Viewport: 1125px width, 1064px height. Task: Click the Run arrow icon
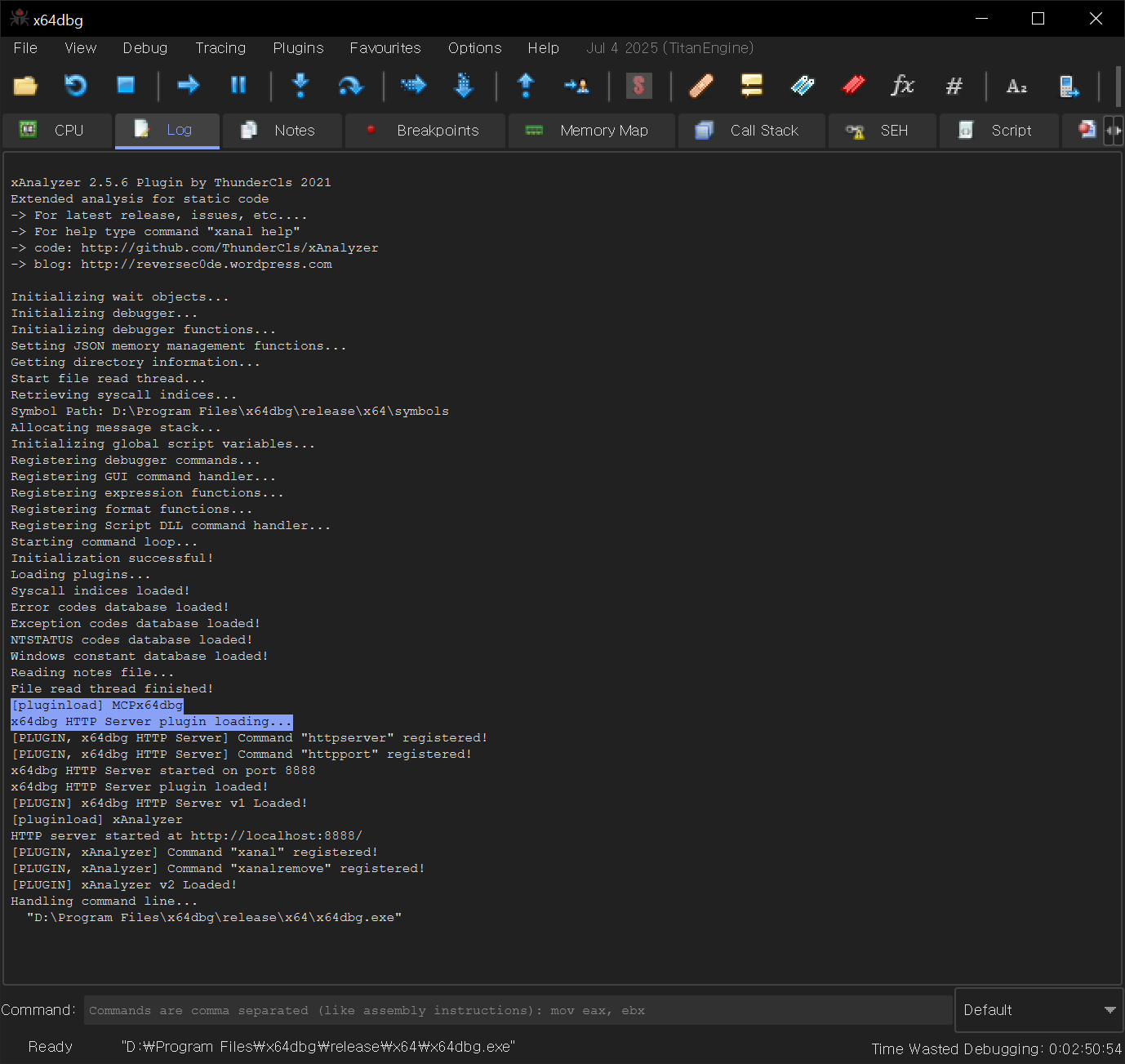click(189, 86)
